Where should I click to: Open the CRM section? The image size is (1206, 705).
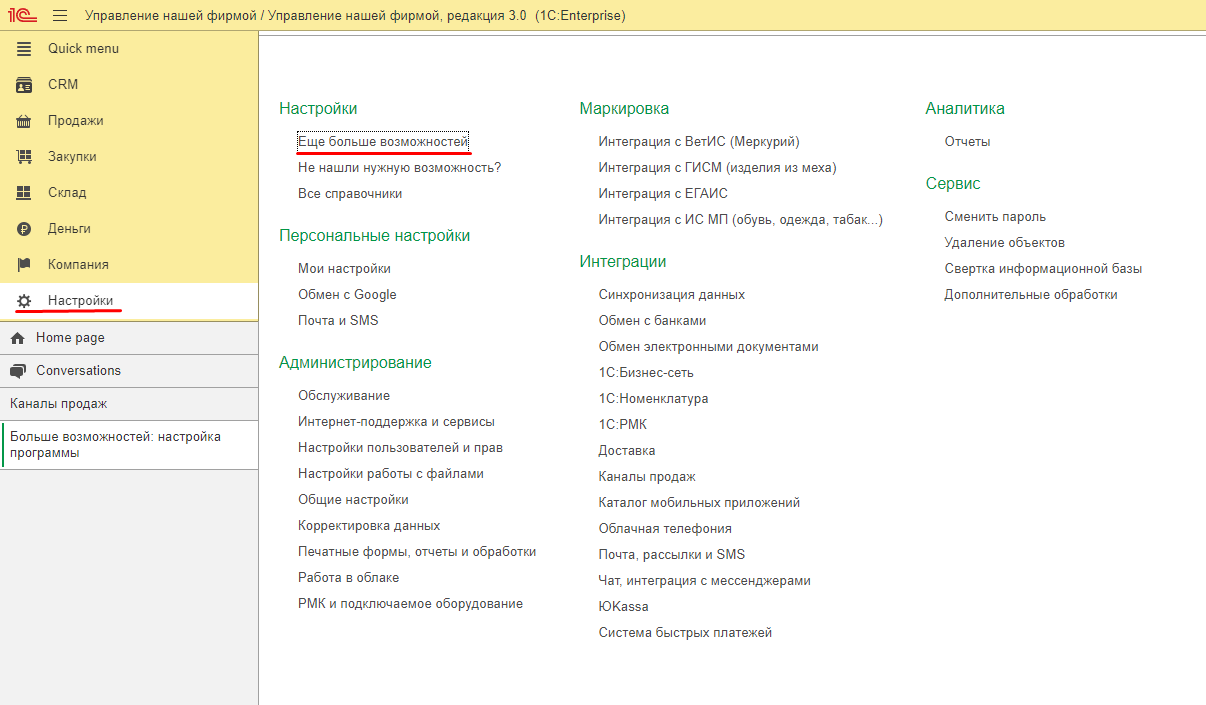[x=129, y=85]
